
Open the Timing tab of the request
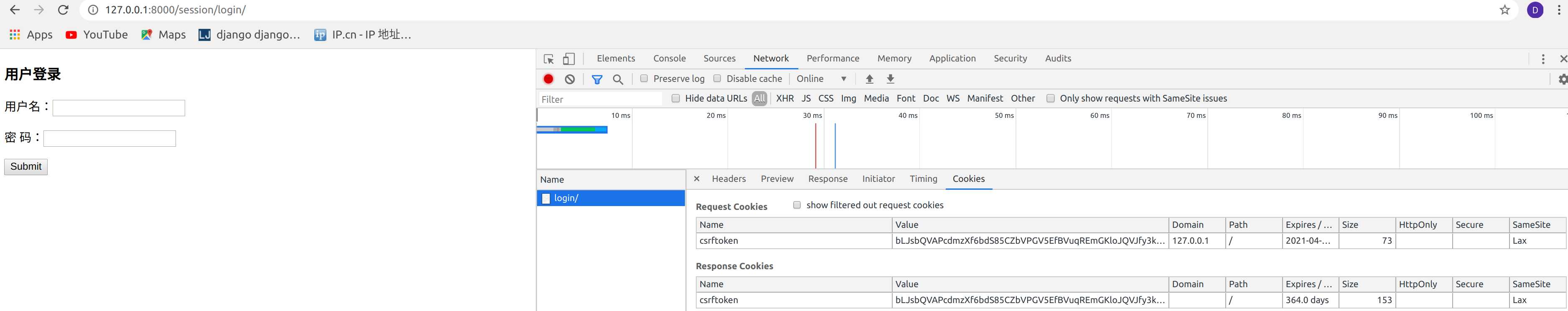pos(924,179)
